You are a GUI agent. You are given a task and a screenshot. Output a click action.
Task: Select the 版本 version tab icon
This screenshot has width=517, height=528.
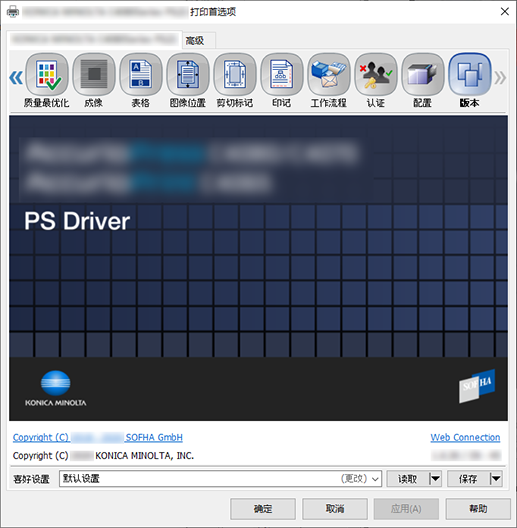470,75
